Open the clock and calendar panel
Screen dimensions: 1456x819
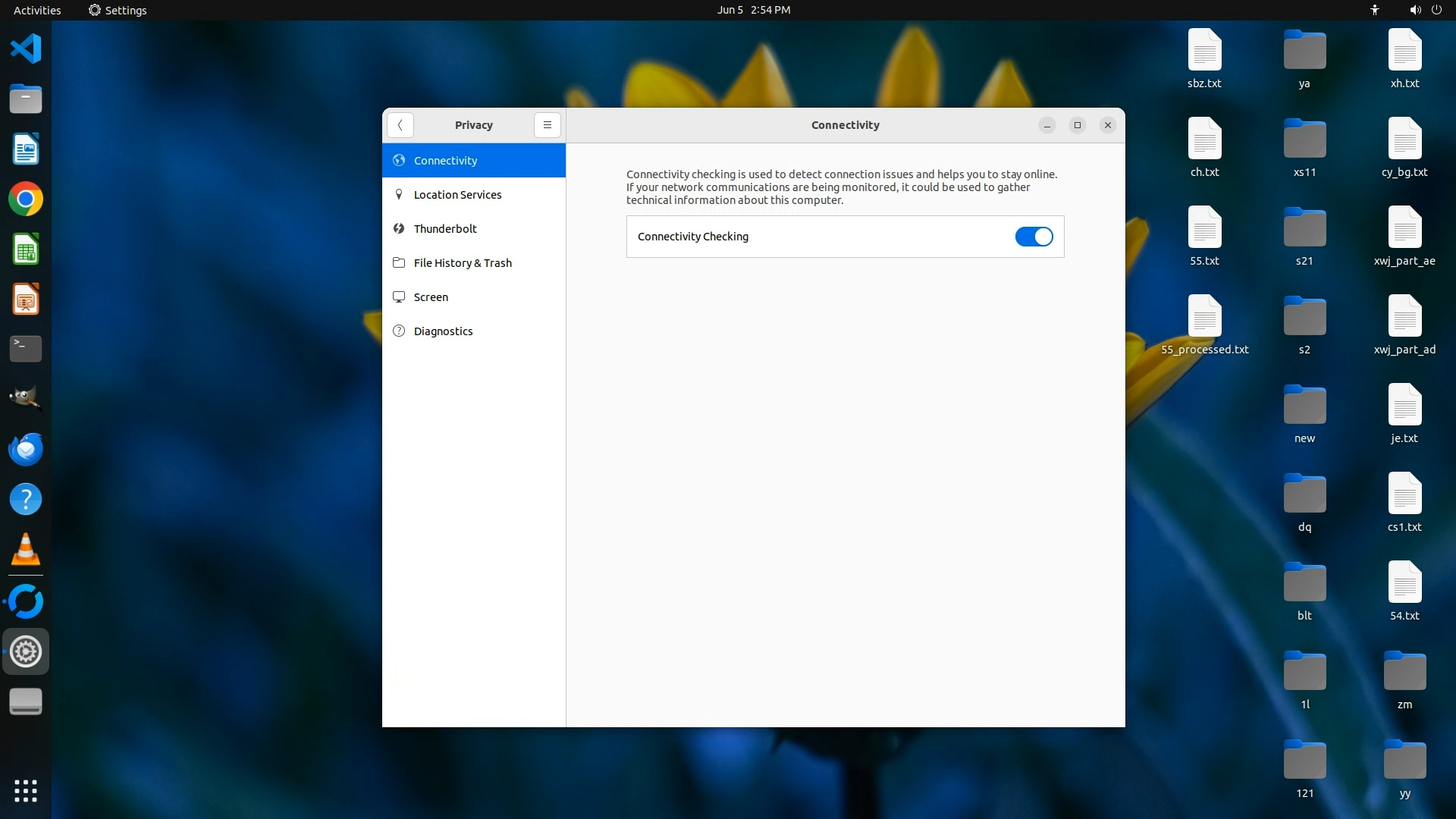click(x=753, y=10)
